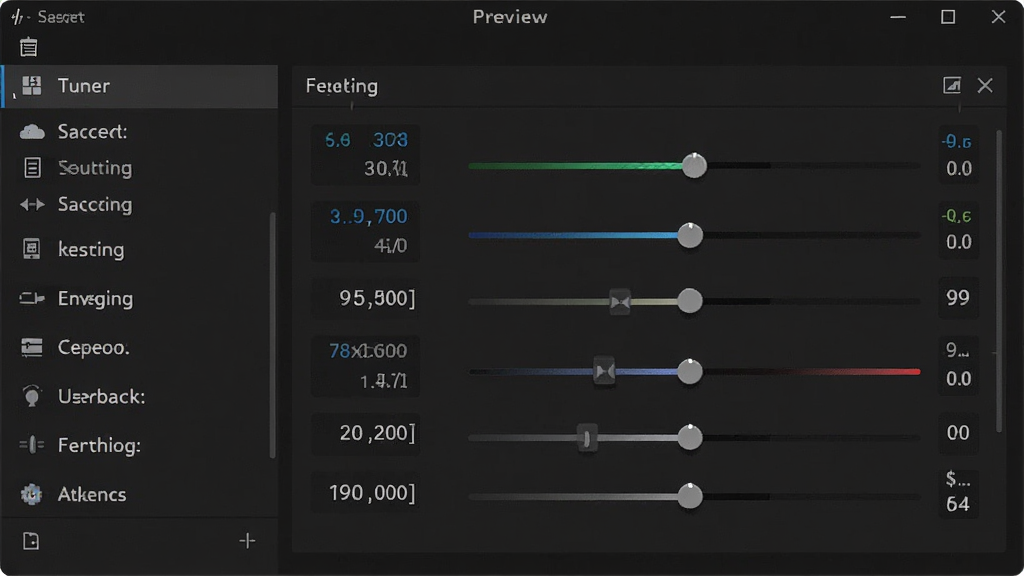
Task: Click the lightbulb icon beside Userback
Action: [31, 396]
